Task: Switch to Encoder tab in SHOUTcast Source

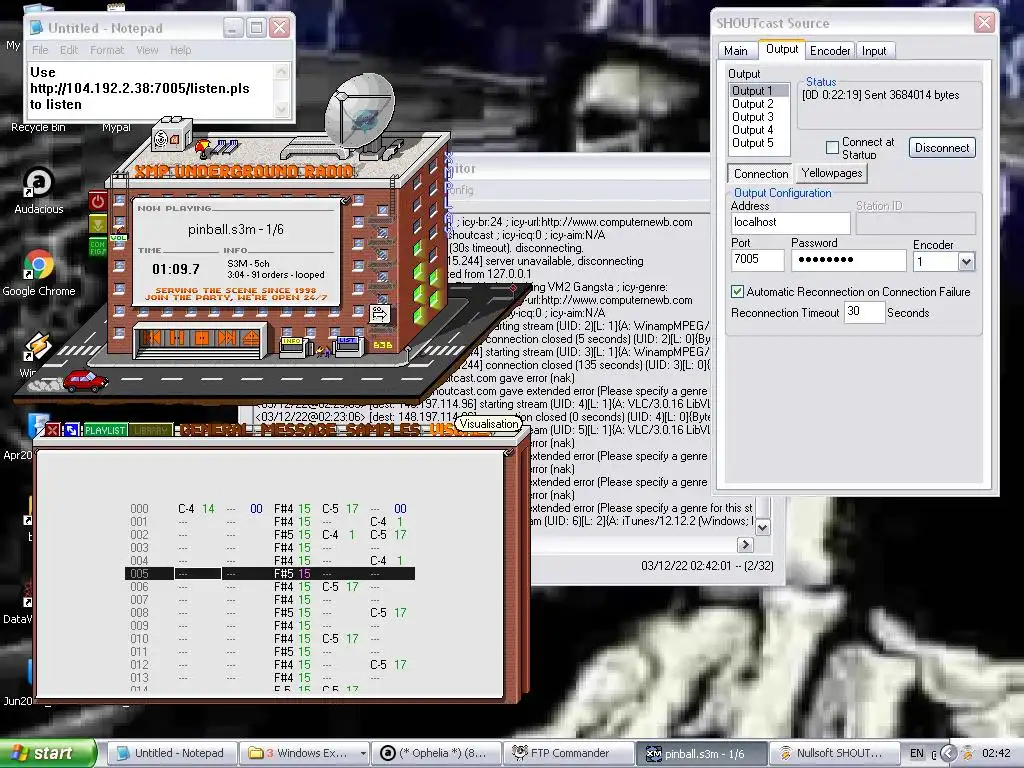Action: click(x=829, y=50)
